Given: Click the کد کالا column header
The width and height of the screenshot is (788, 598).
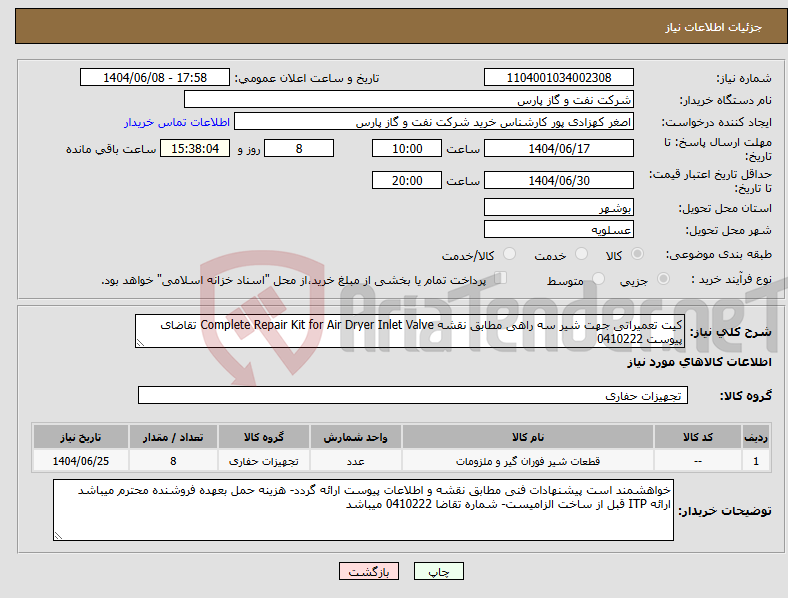Looking at the screenshot, I should click(x=698, y=437).
